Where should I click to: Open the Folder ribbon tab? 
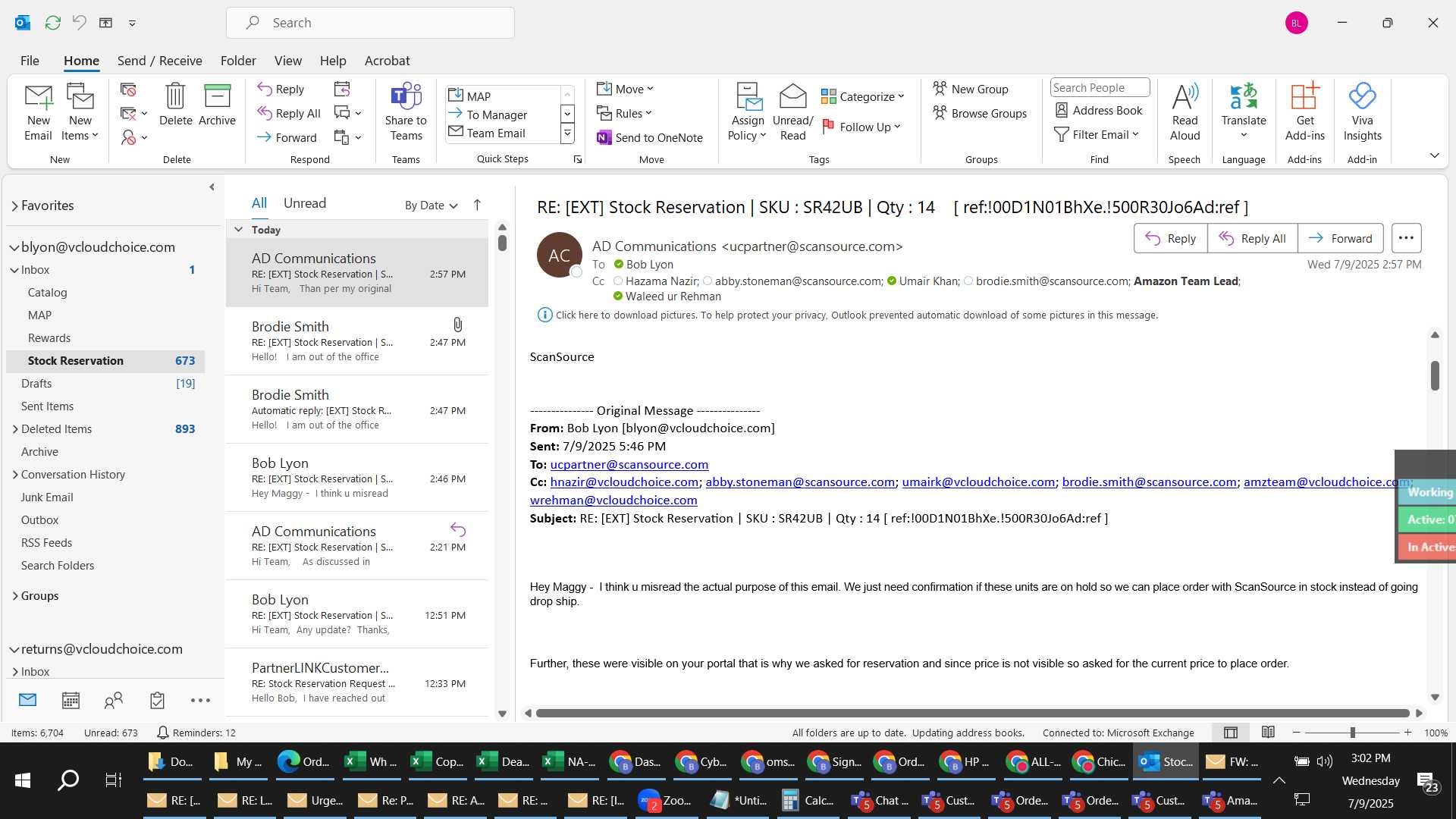coord(238,61)
